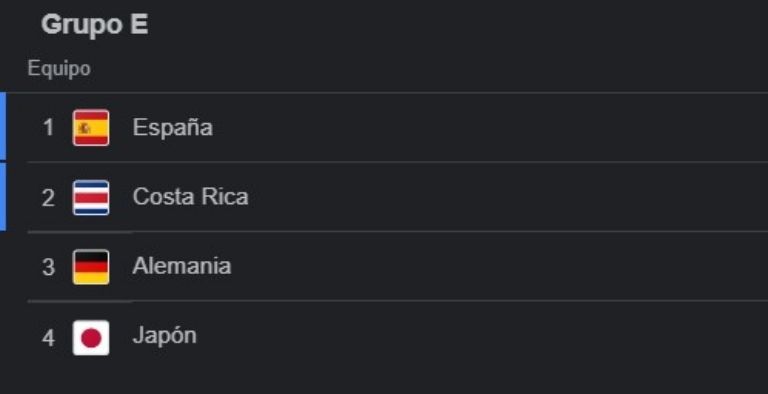The image size is (768, 394).
Task: Click the blue qualification bar next to Costa Rica
Action: point(3,197)
